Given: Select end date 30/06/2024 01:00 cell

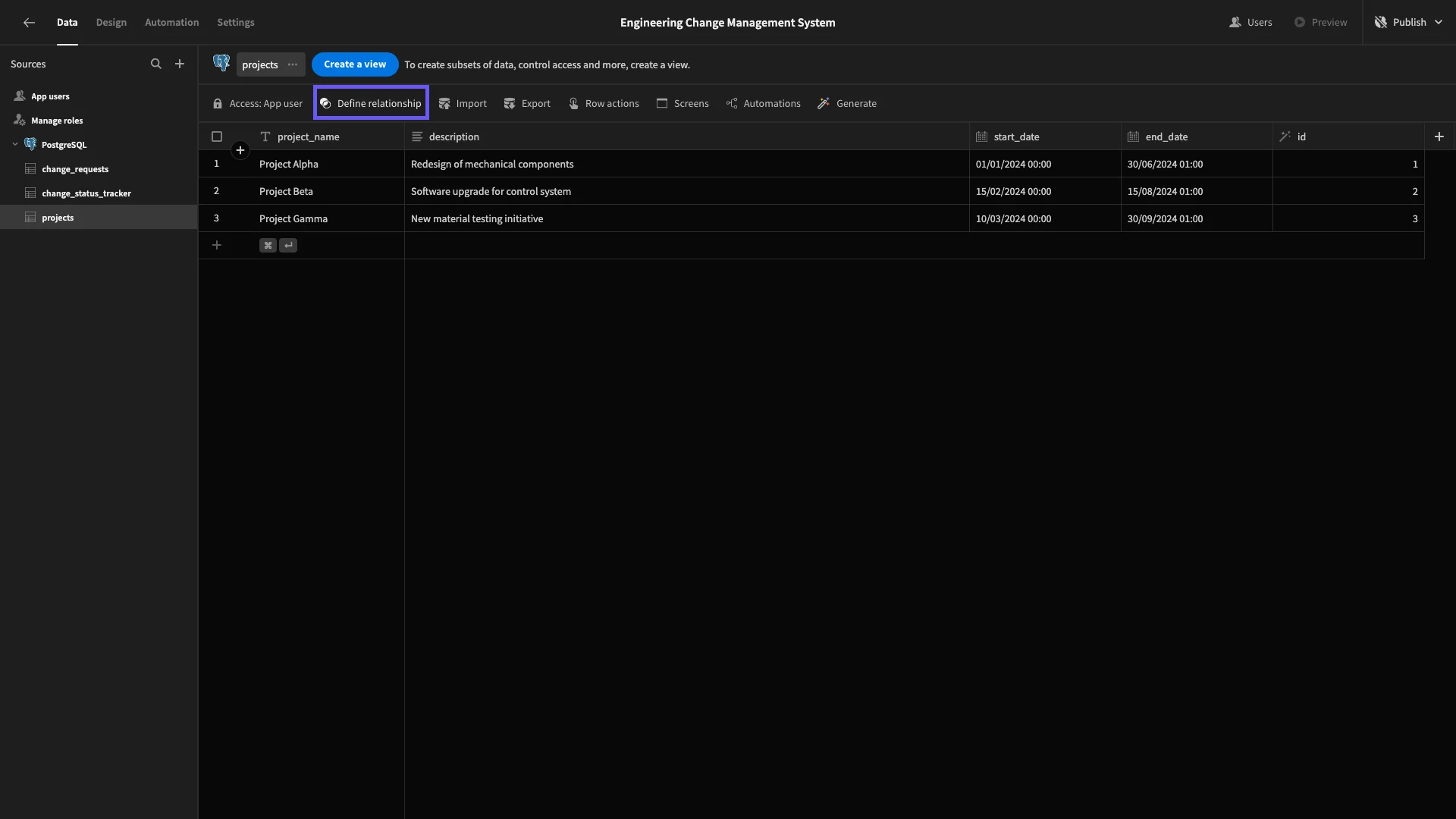Looking at the screenshot, I should tap(1197, 164).
